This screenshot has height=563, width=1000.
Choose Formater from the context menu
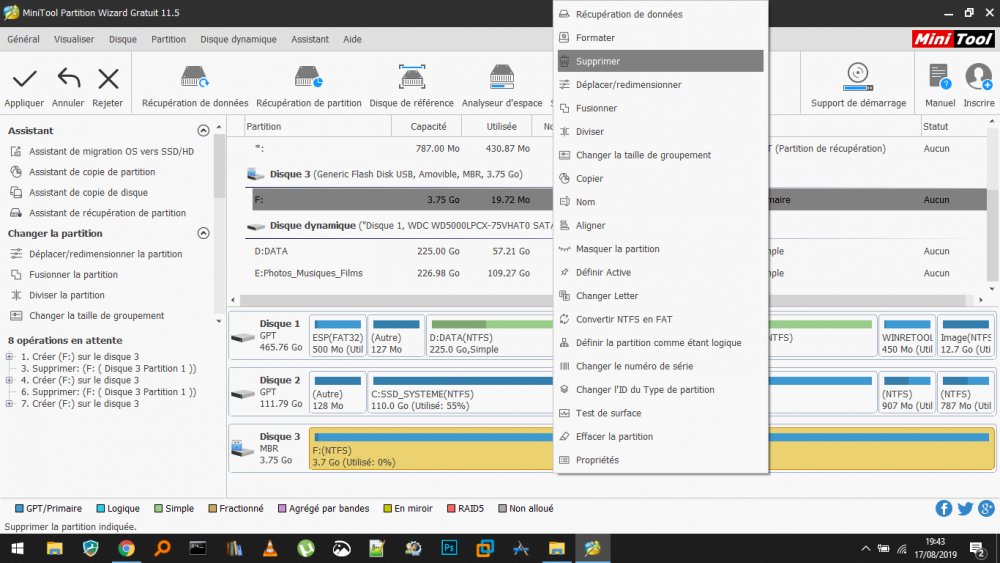tap(595, 38)
